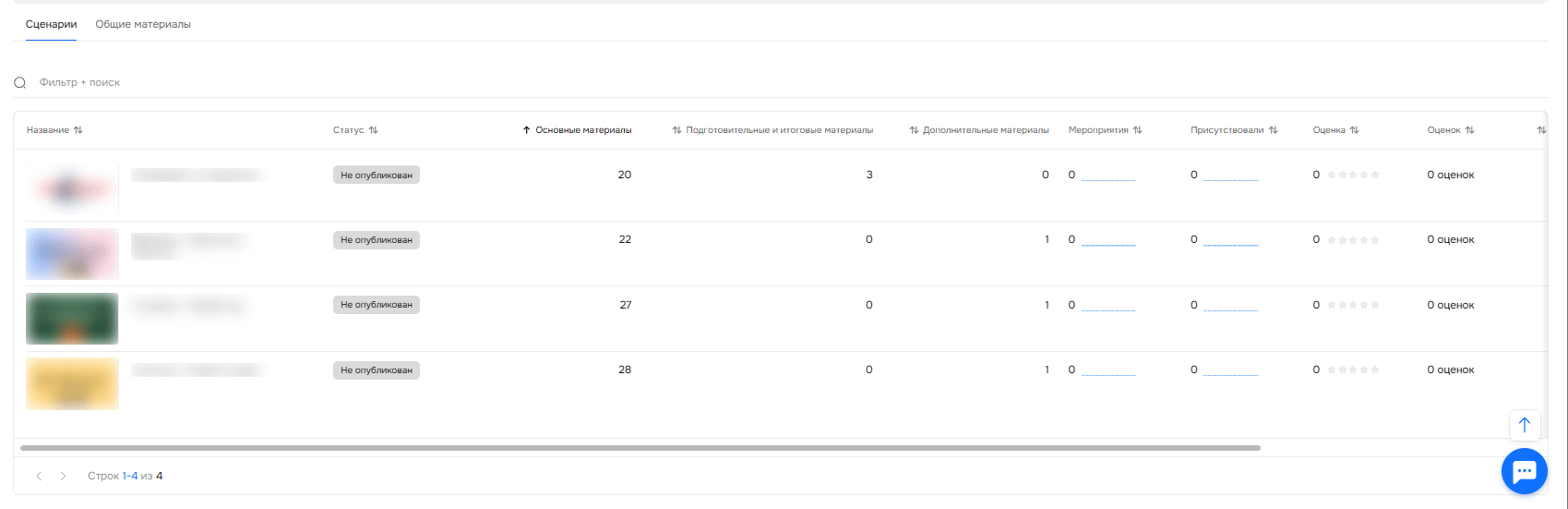Click the search magnifier icon
The width and height of the screenshot is (1568, 509).
[x=20, y=83]
